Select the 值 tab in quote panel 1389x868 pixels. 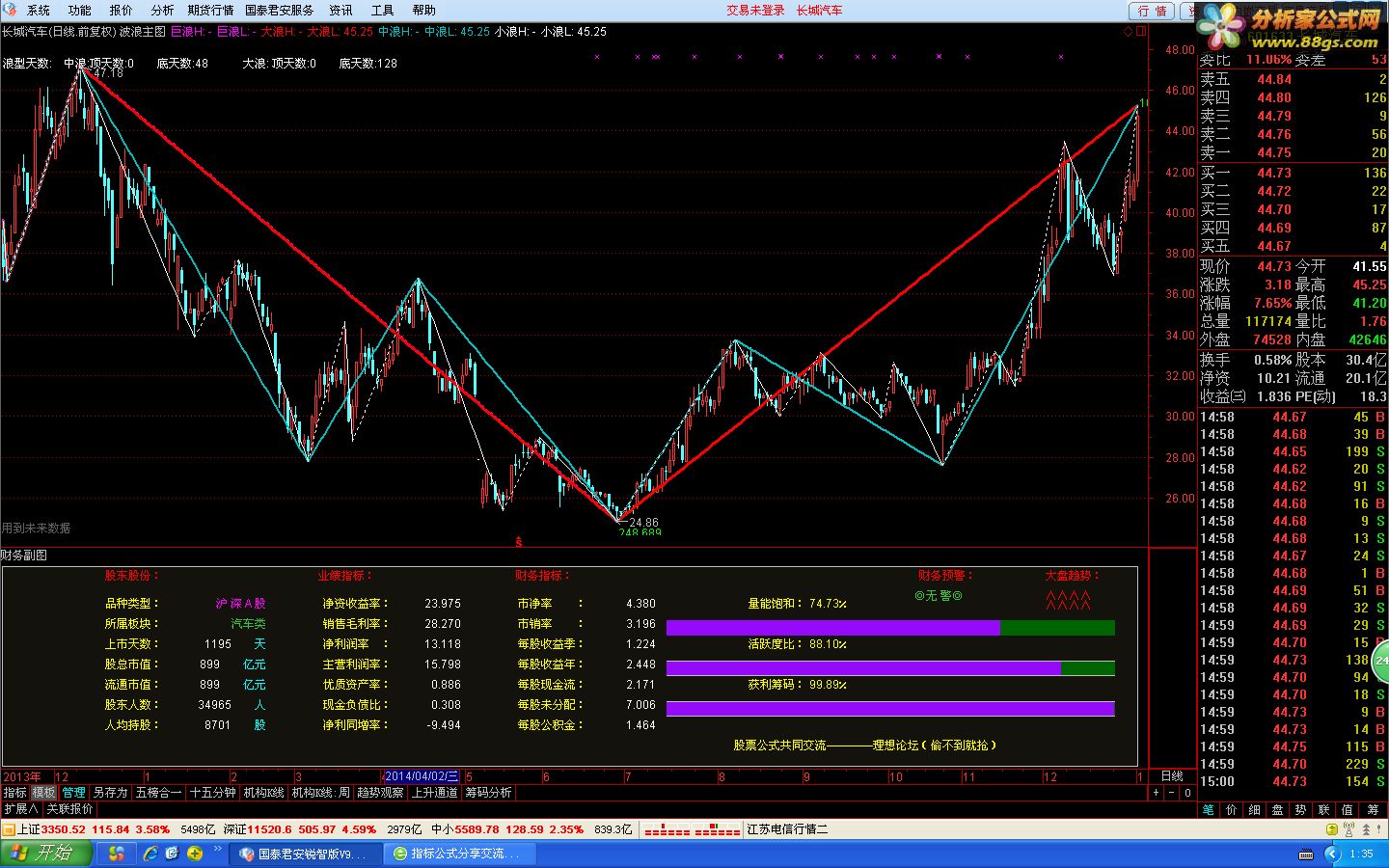(1347, 810)
